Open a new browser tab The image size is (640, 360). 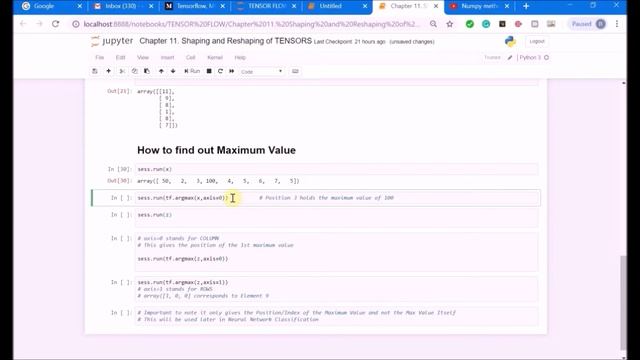(x=526, y=6)
